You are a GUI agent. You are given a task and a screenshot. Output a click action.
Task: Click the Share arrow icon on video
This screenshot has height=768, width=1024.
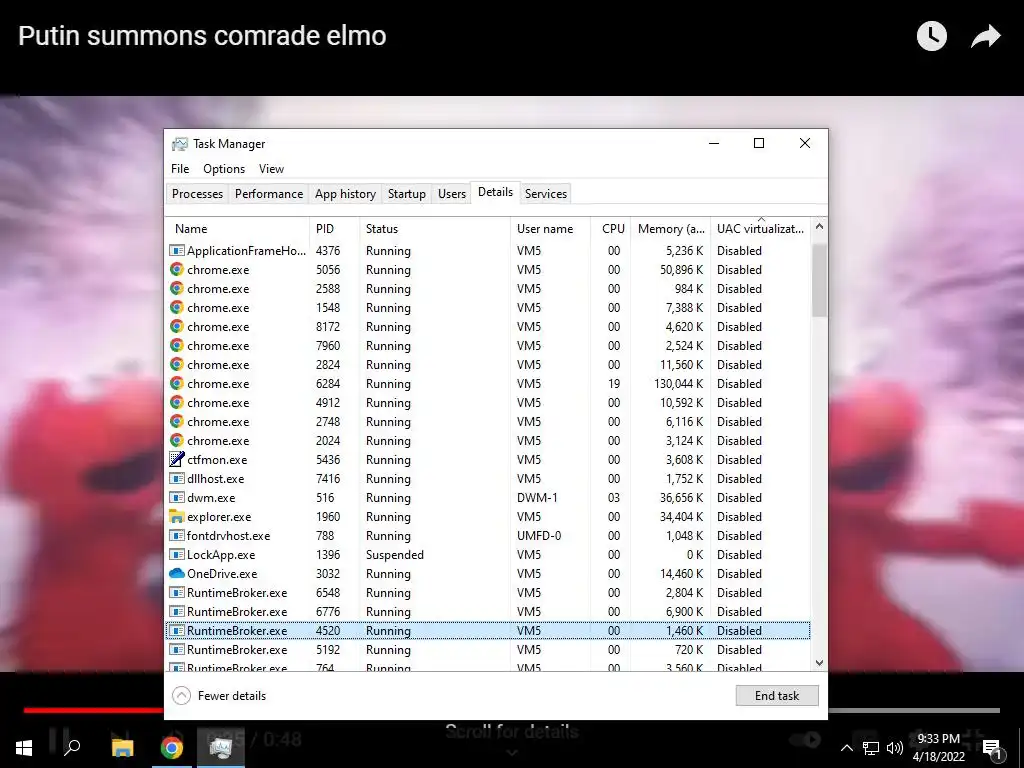985,36
